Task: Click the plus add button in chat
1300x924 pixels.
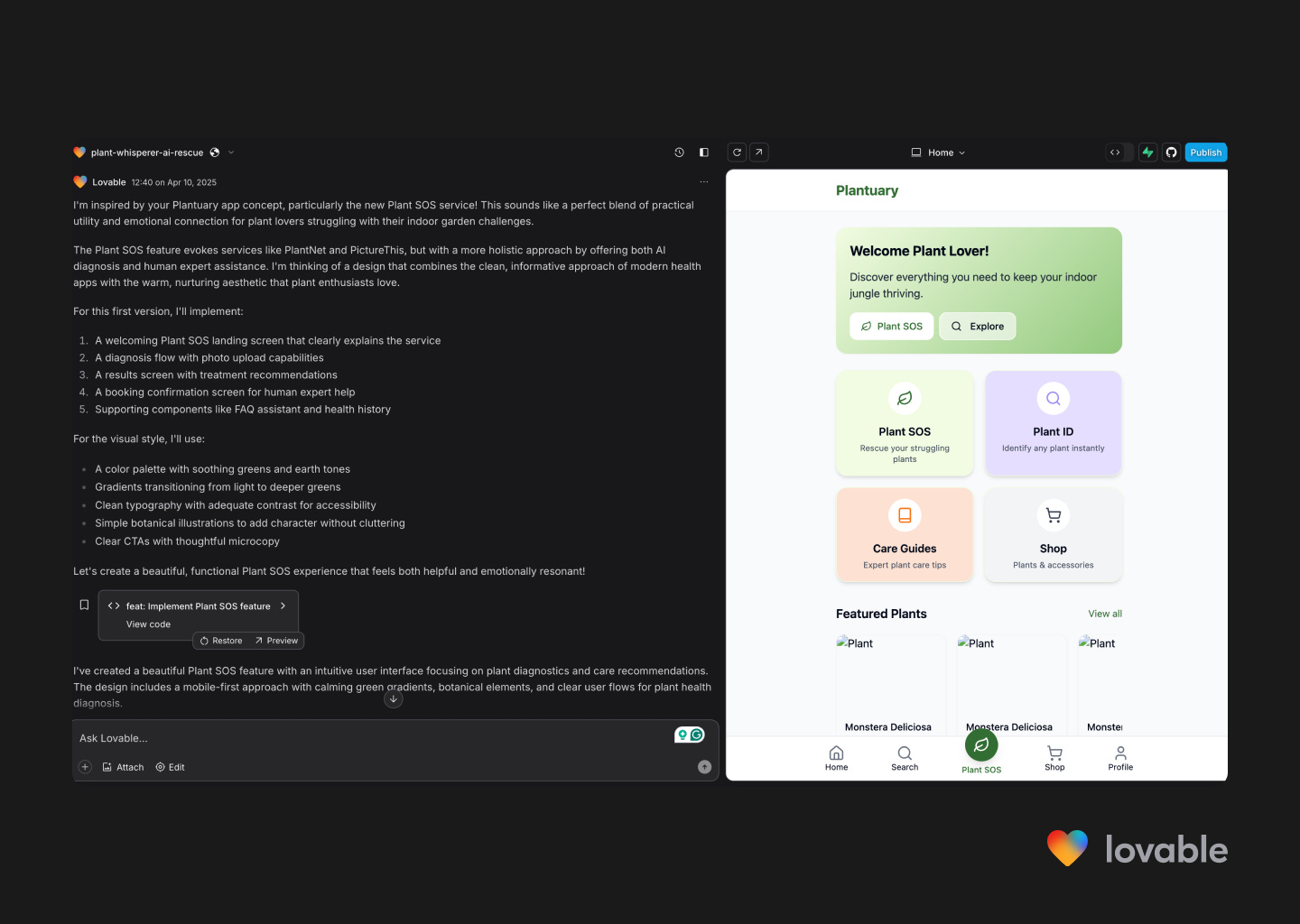Action: click(85, 767)
